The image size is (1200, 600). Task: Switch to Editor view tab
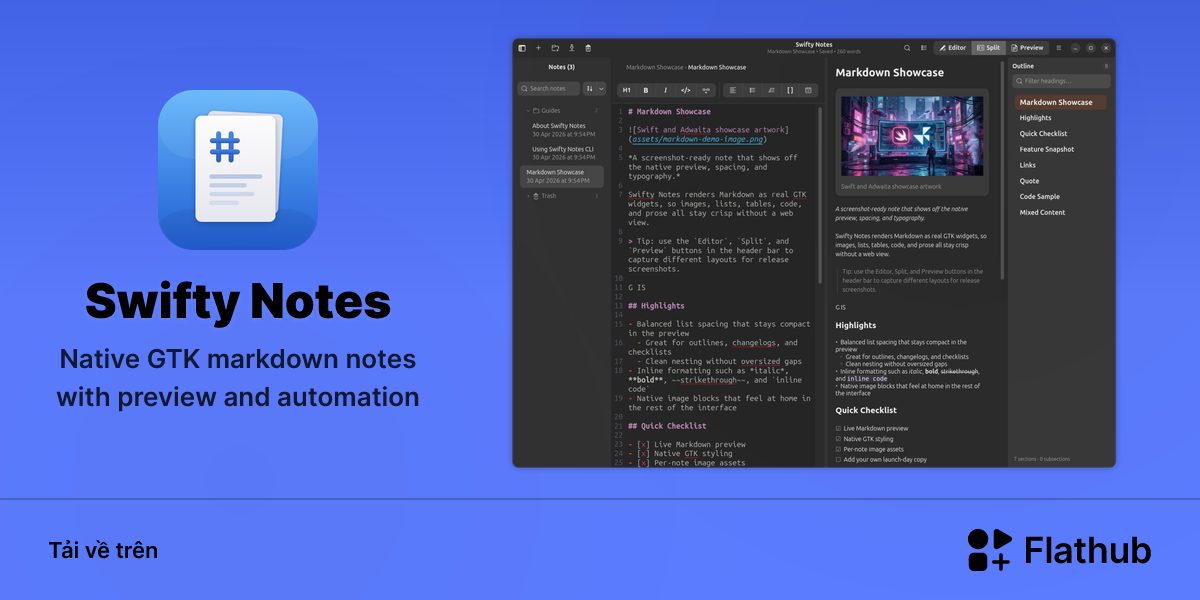[x=952, y=48]
